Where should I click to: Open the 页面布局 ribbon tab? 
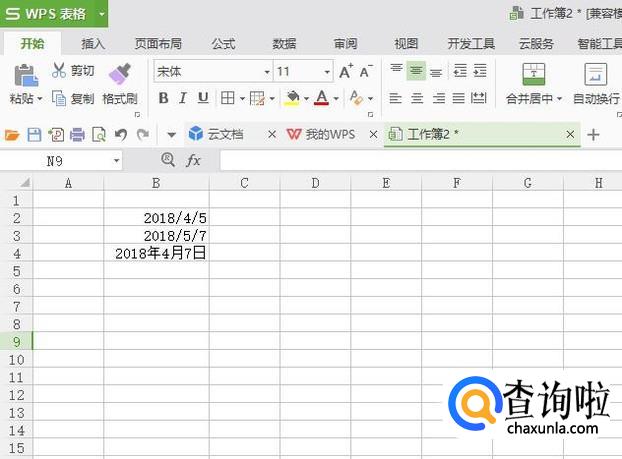158,43
